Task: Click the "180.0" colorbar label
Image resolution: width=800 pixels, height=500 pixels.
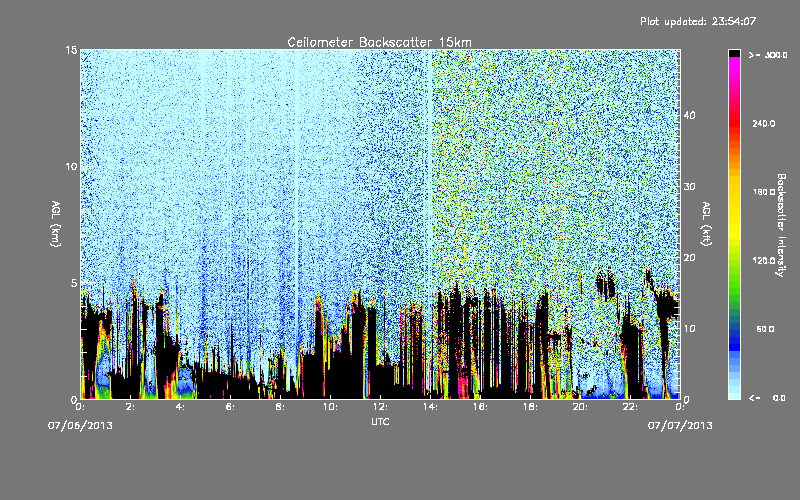Action: point(764,192)
